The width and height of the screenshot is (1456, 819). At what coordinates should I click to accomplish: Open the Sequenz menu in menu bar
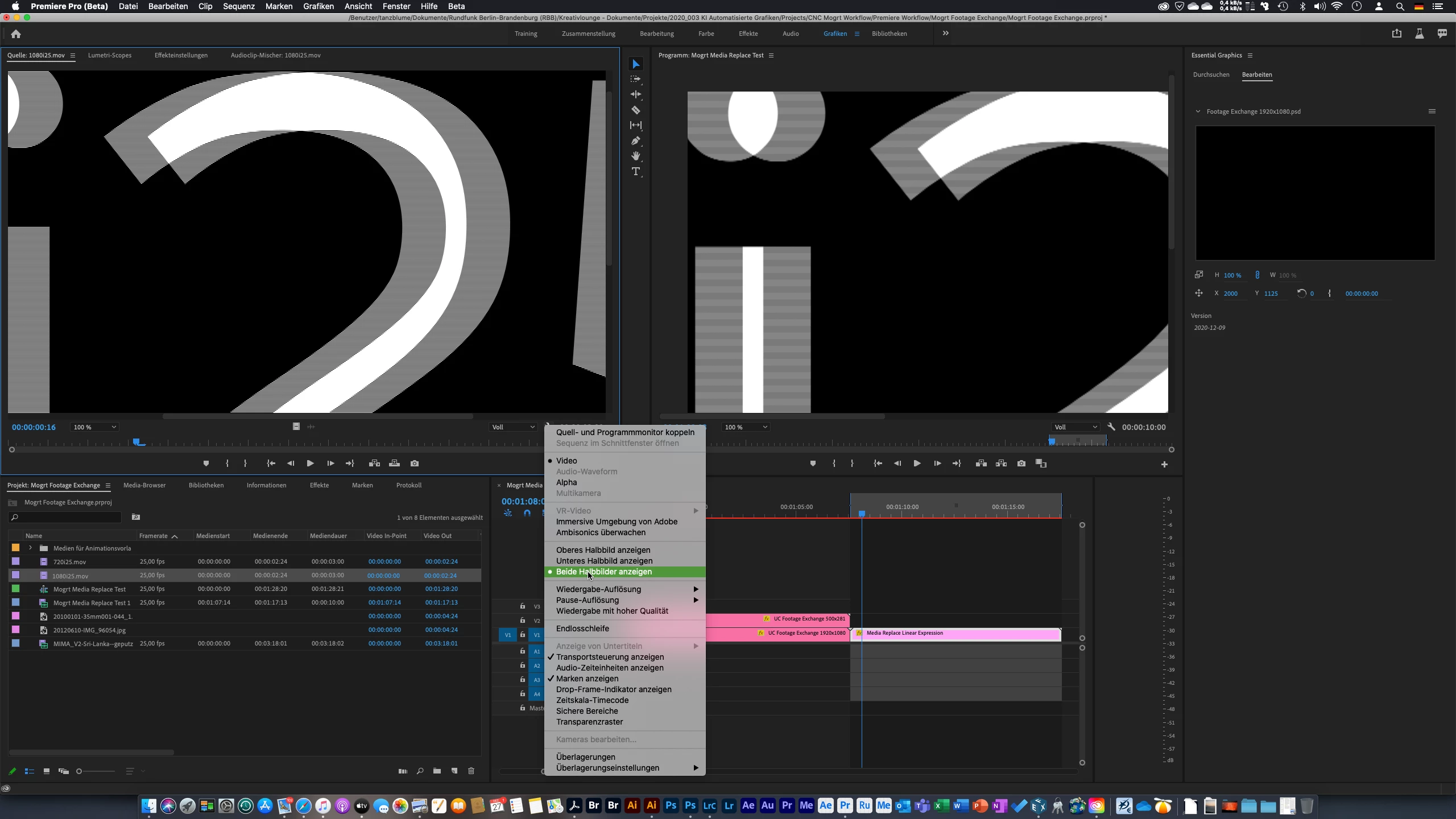[238, 6]
